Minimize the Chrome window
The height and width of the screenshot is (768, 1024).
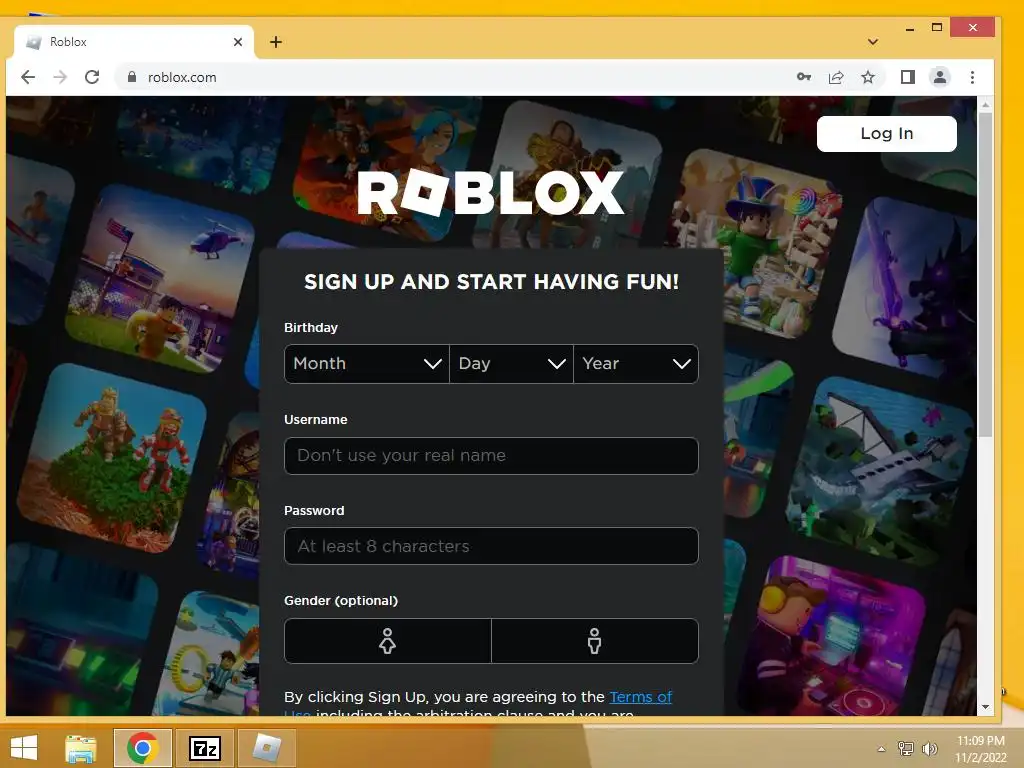coord(910,29)
